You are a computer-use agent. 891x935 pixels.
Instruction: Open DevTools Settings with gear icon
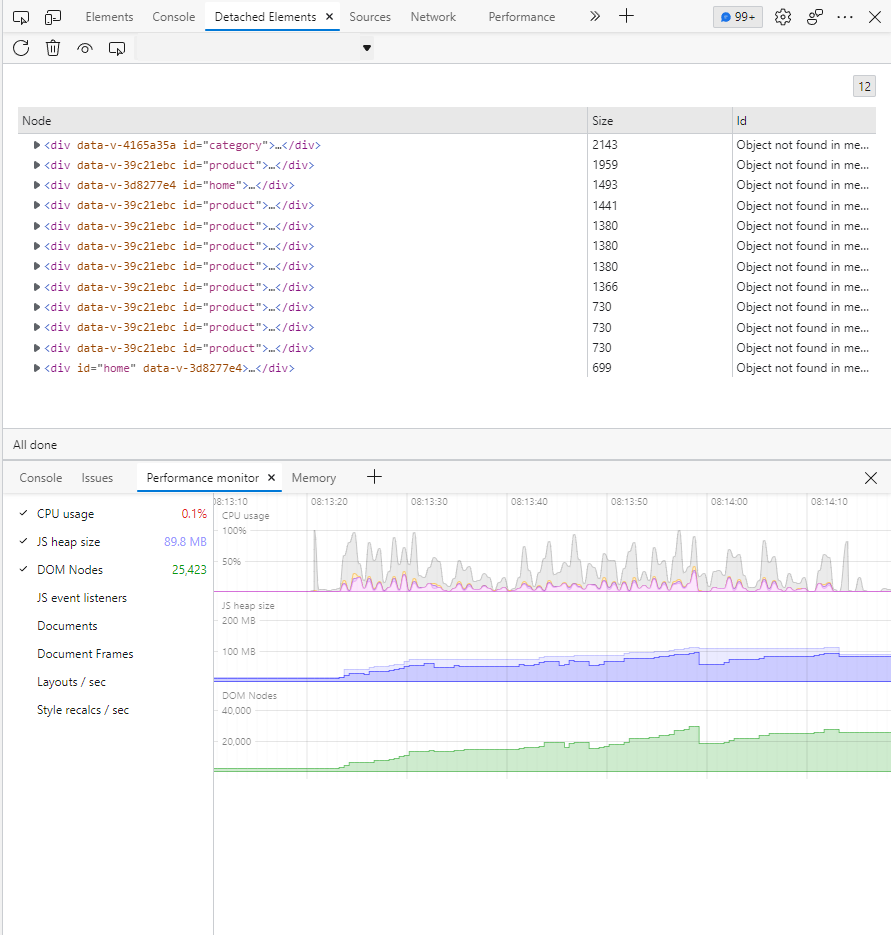[x=783, y=17]
